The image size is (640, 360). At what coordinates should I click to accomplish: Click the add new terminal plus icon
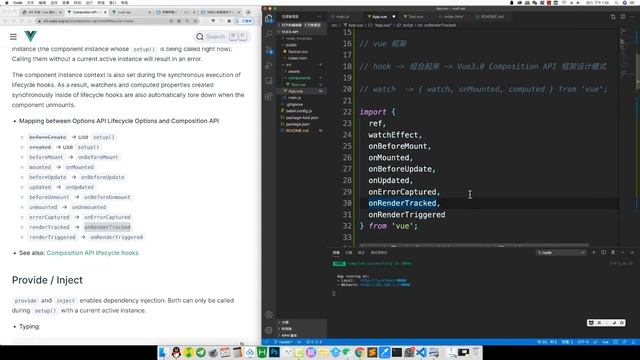pyautogui.click(x=594, y=253)
